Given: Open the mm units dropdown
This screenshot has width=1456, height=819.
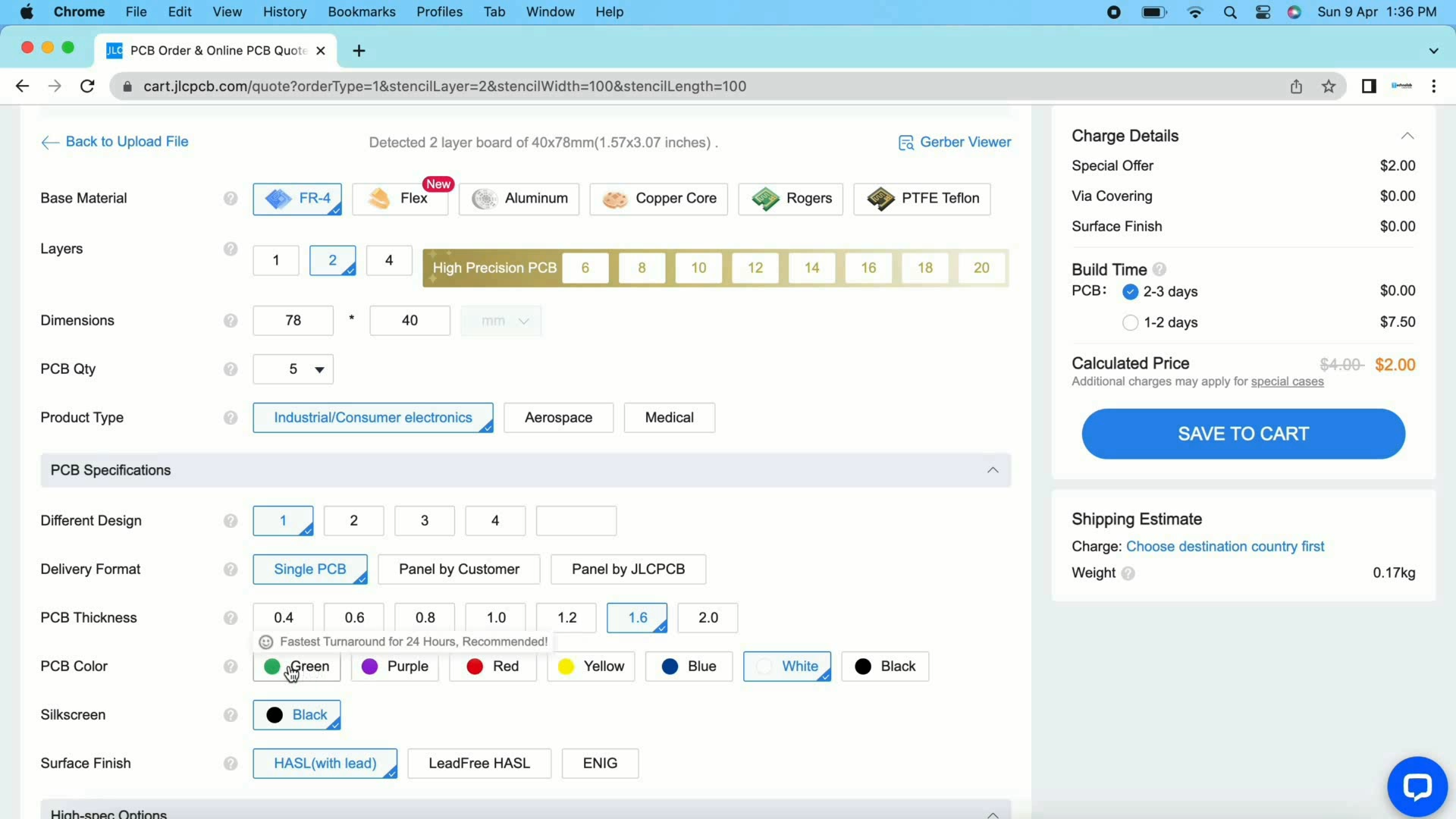Looking at the screenshot, I should pyautogui.click(x=500, y=321).
